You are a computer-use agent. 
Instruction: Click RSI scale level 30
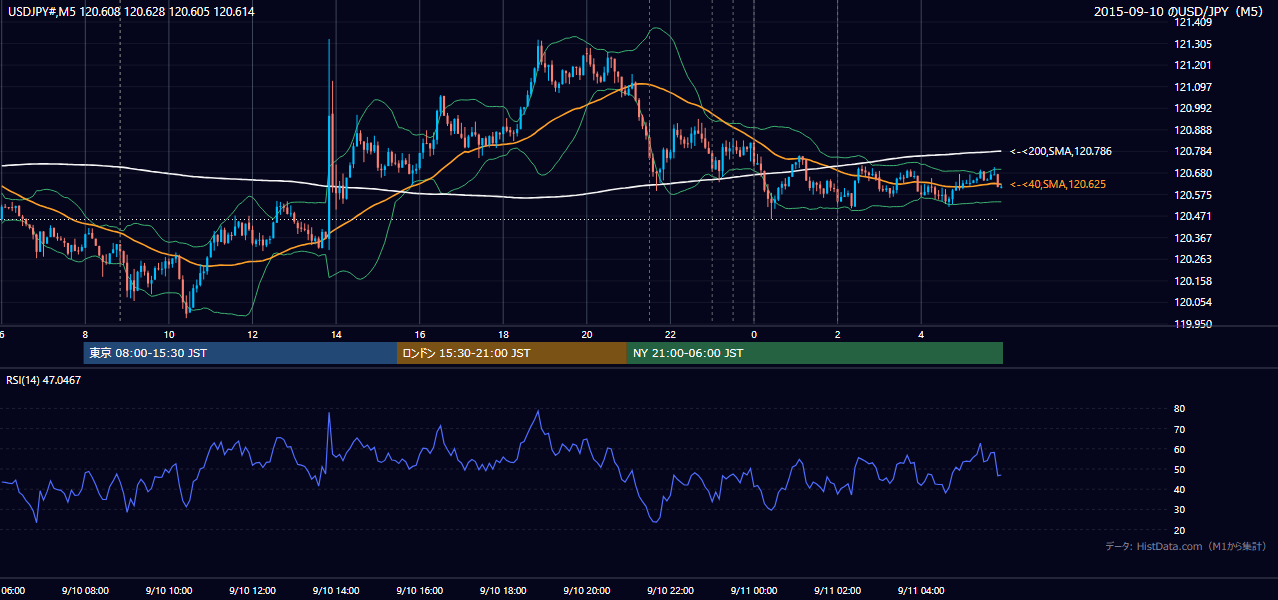click(x=1180, y=509)
